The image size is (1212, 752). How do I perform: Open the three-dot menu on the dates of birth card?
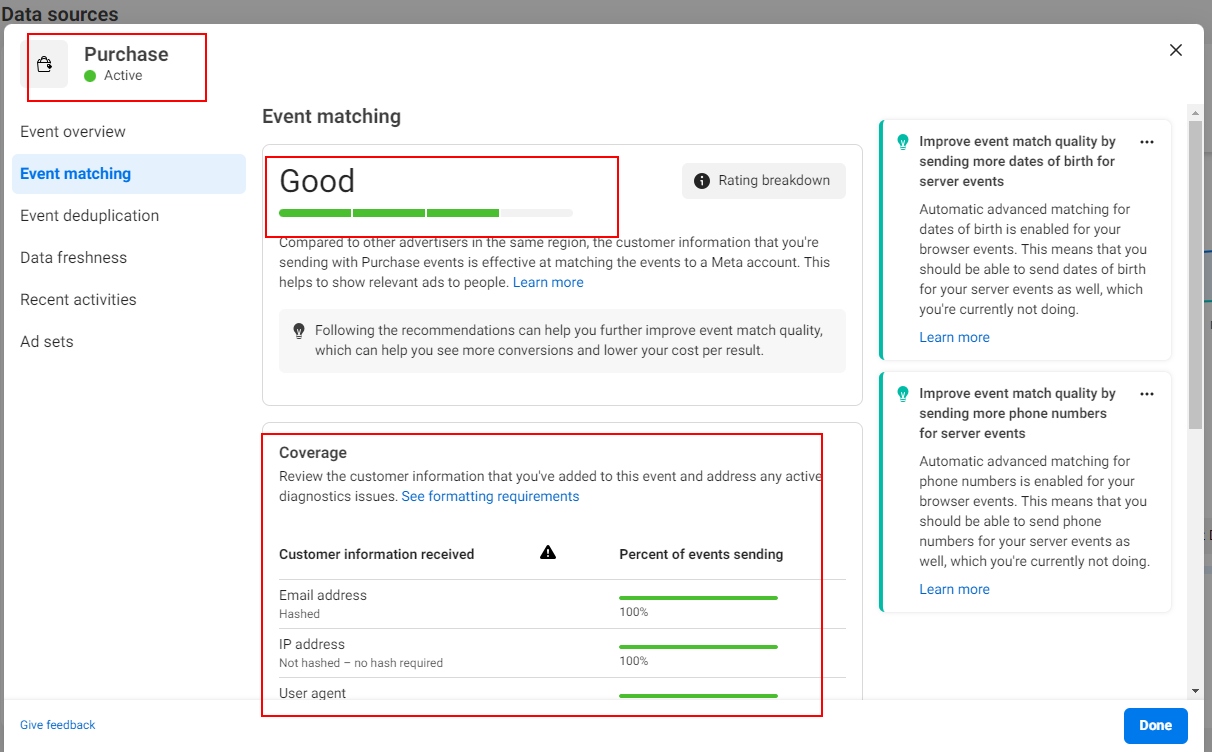point(1147,142)
